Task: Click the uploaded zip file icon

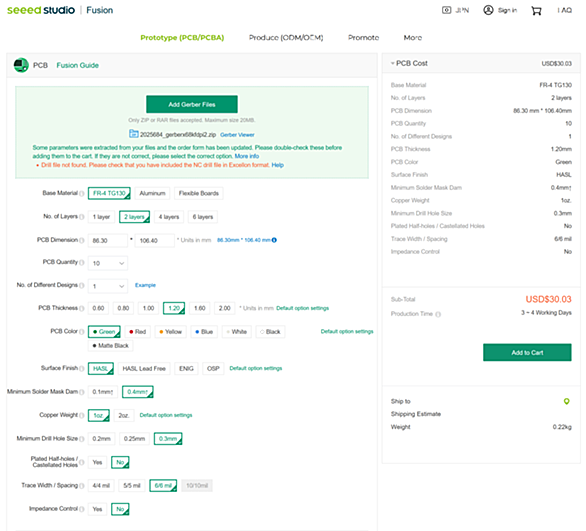Action: [x=133, y=133]
